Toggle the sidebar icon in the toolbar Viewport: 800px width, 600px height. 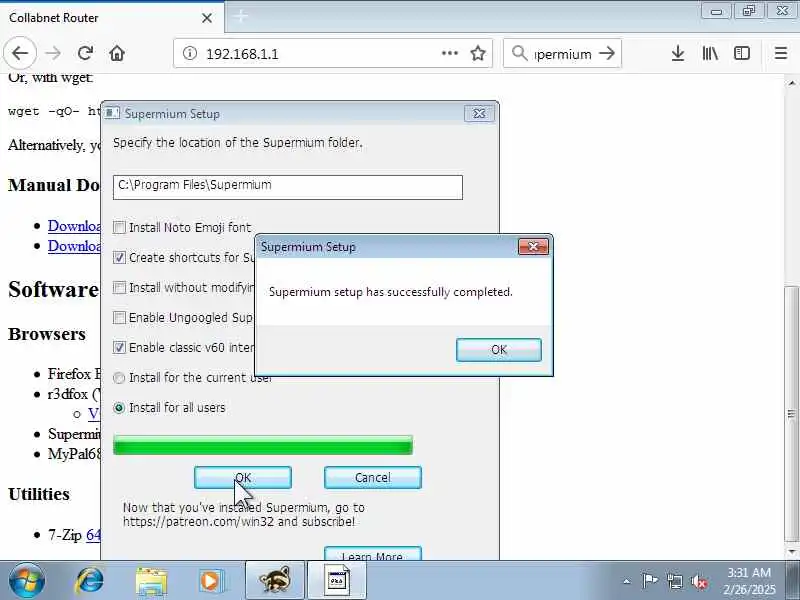tap(742, 53)
